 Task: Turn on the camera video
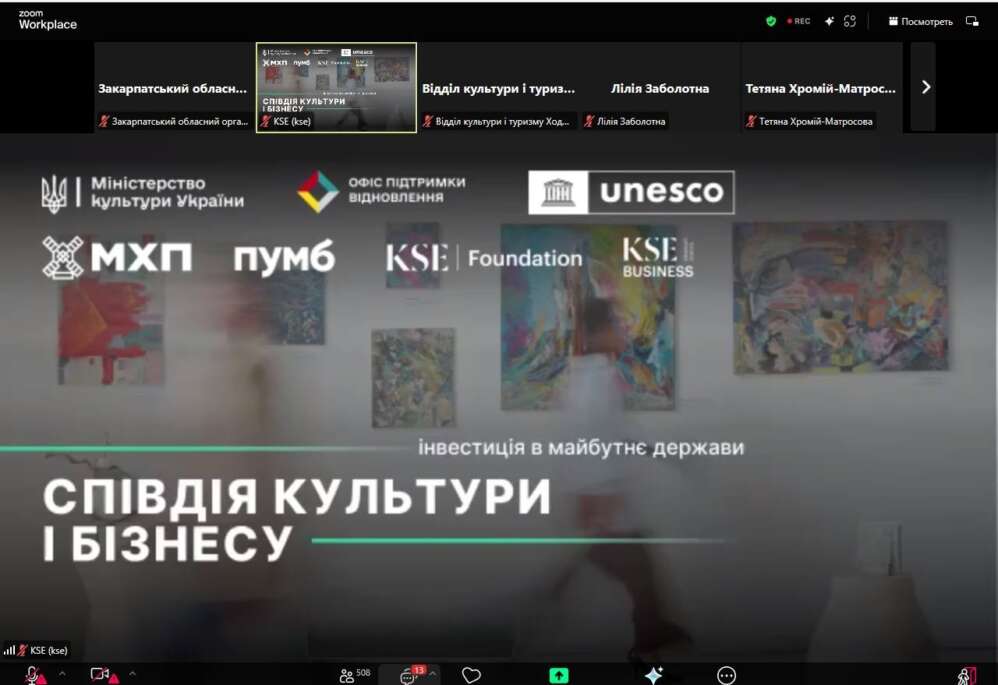click(x=101, y=675)
